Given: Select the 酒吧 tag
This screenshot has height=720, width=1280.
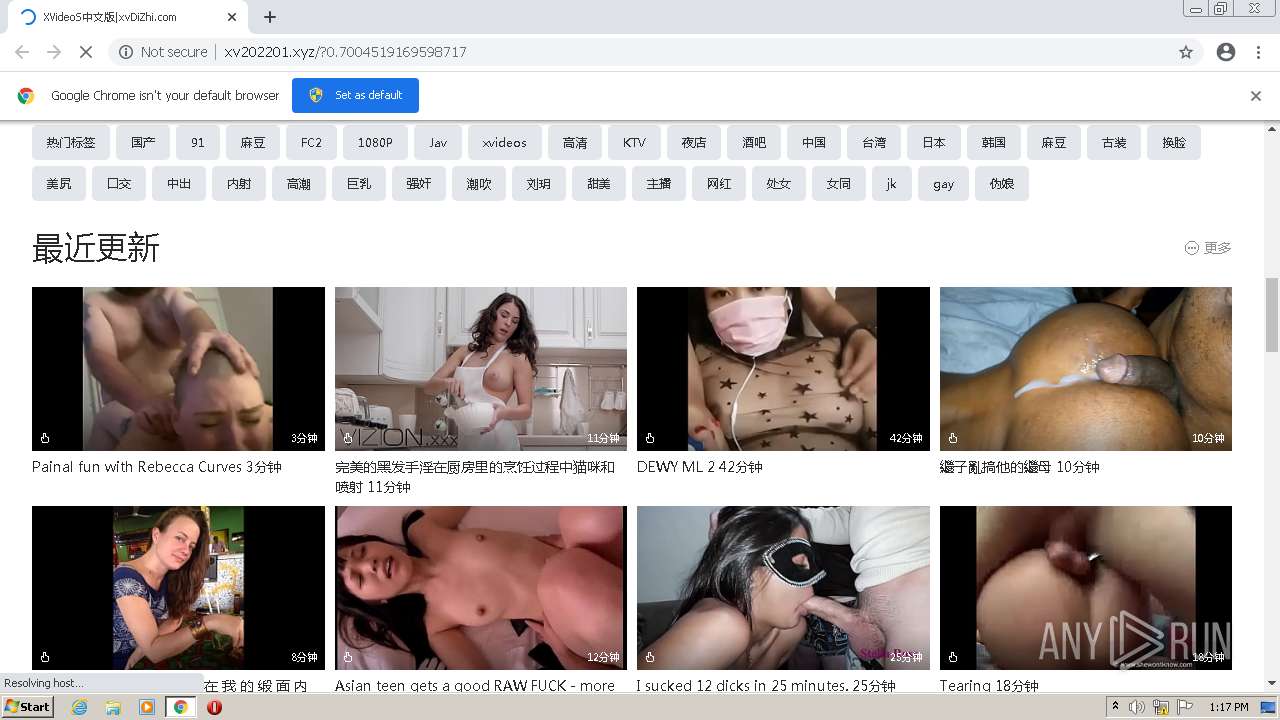Looking at the screenshot, I should point(754,143).
